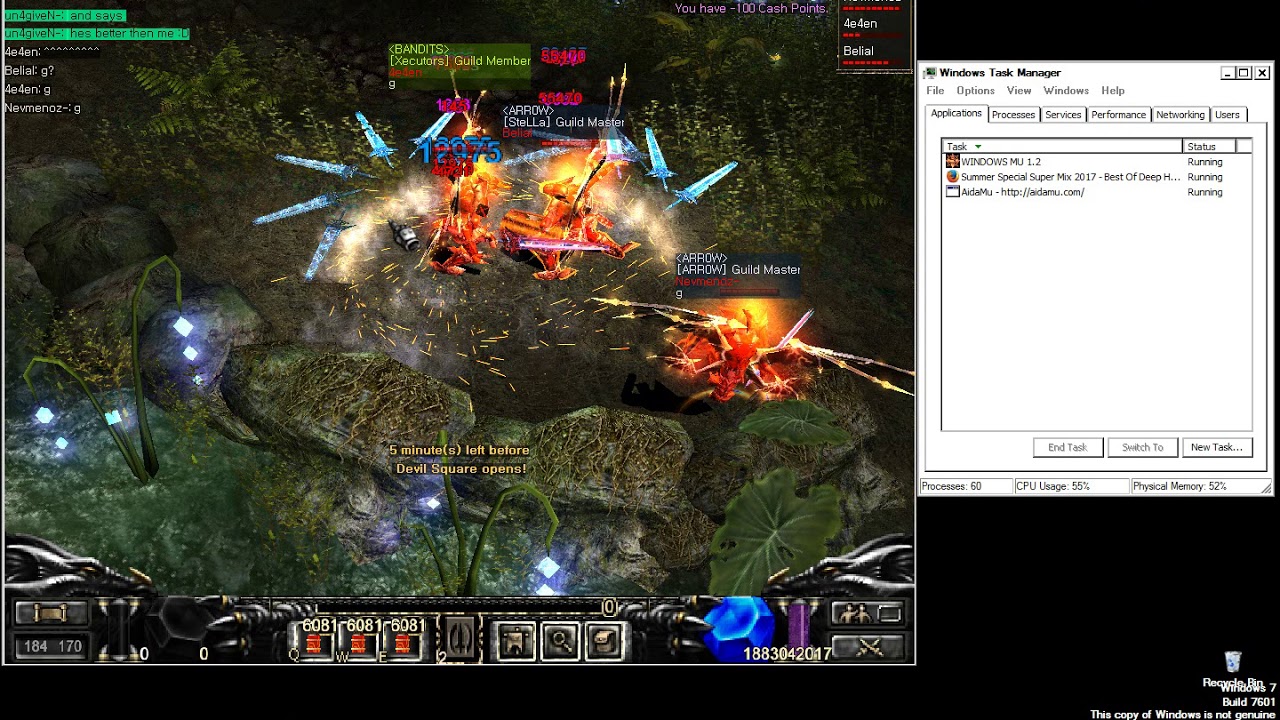
Task: Switch to the Users tab
Action: coord(1227,114)
